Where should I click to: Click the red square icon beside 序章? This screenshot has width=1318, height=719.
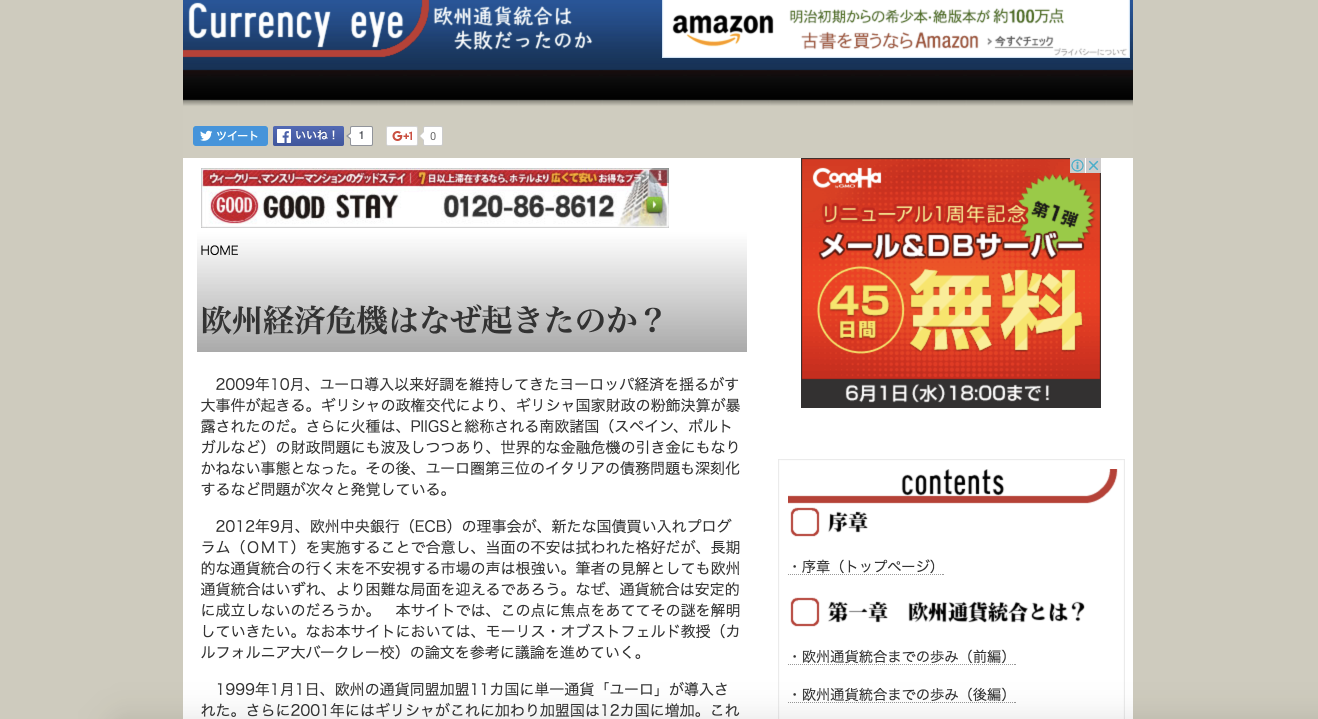pos(804,522)
